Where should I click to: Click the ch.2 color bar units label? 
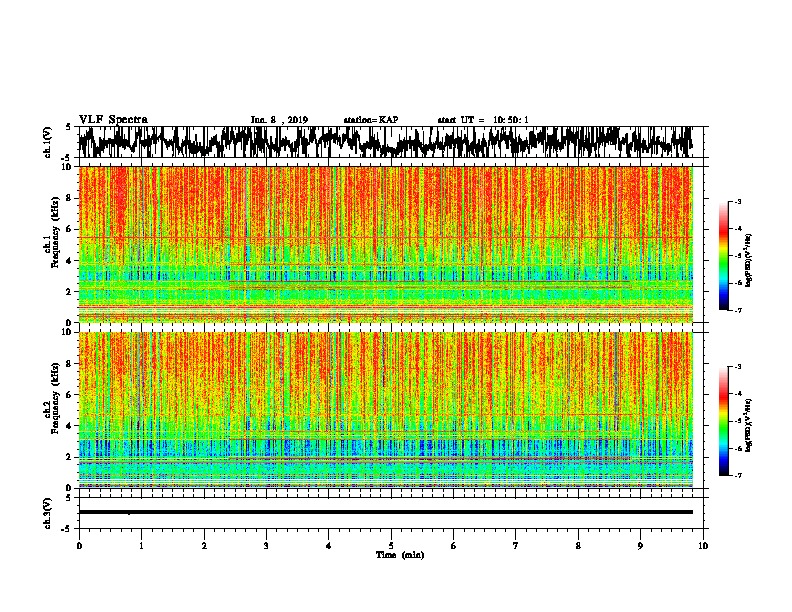pos(749,425)
